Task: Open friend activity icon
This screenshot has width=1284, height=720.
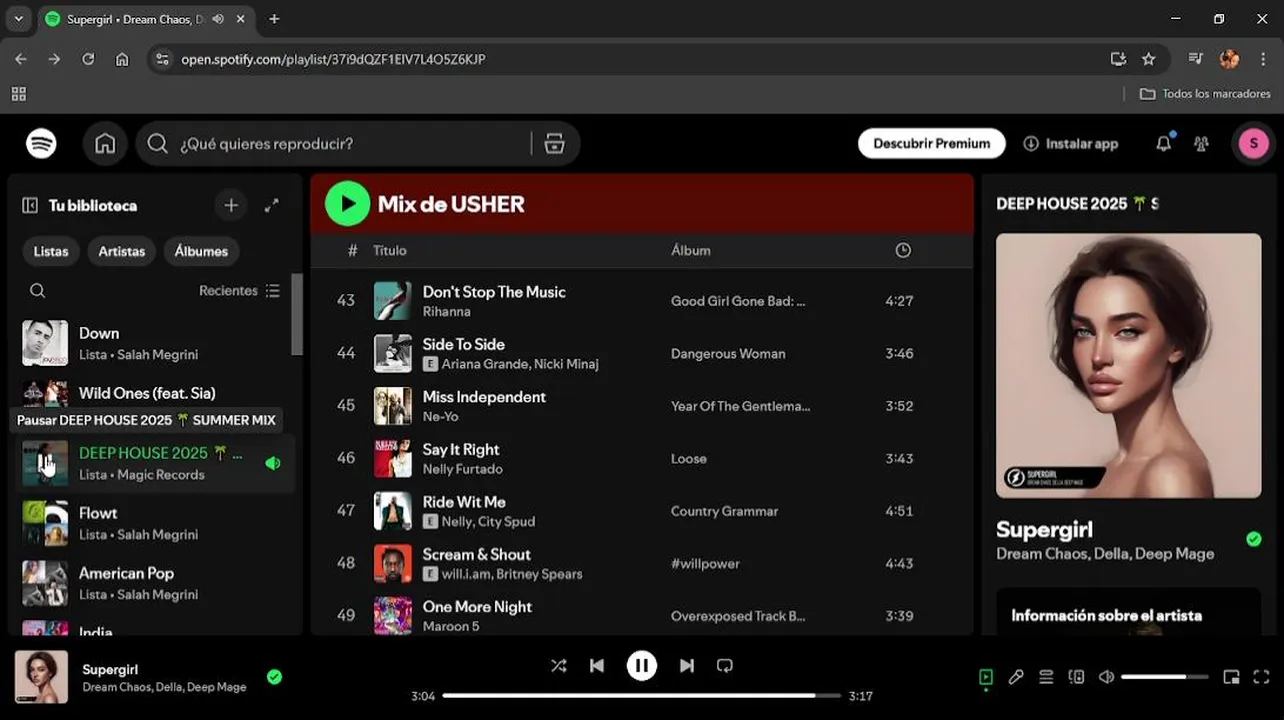Action: tap(1201, 144)
